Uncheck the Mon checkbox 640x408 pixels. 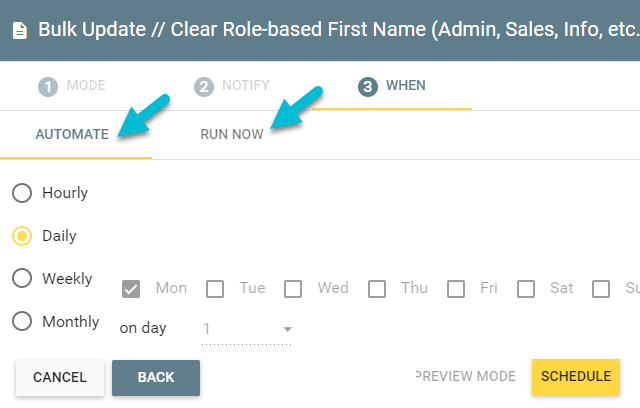point(131,289)
